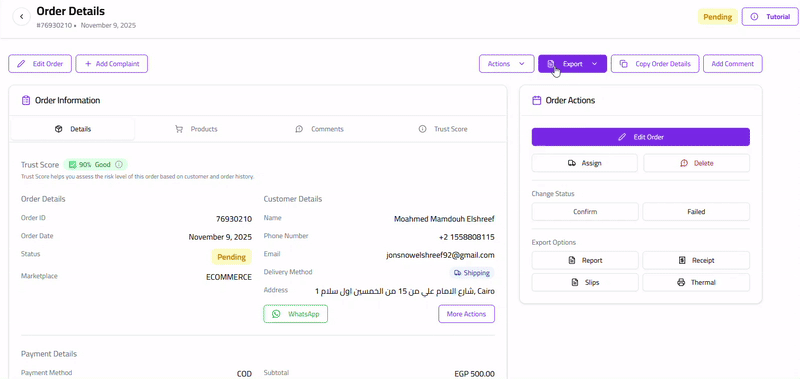
Task: Export the Thermal print
Action: click(696, 282)
